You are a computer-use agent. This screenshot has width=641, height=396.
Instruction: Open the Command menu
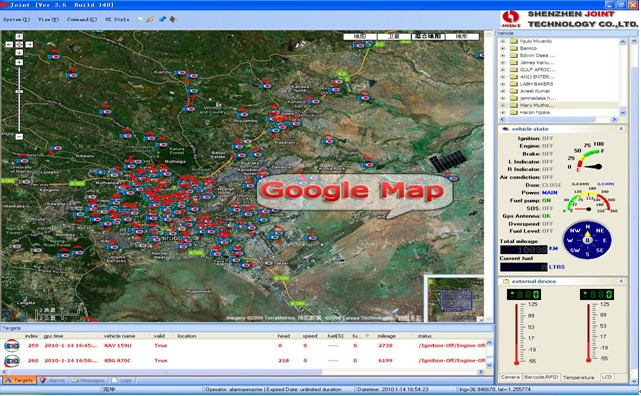click(x=82, y=19)
